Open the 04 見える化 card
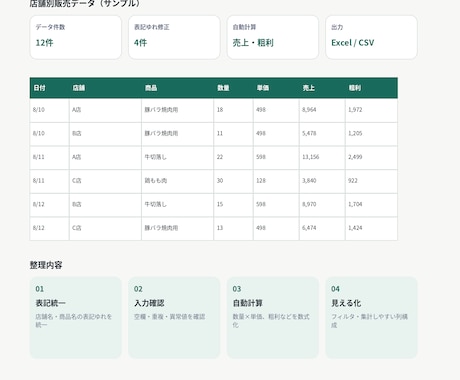 coord(371,317)
